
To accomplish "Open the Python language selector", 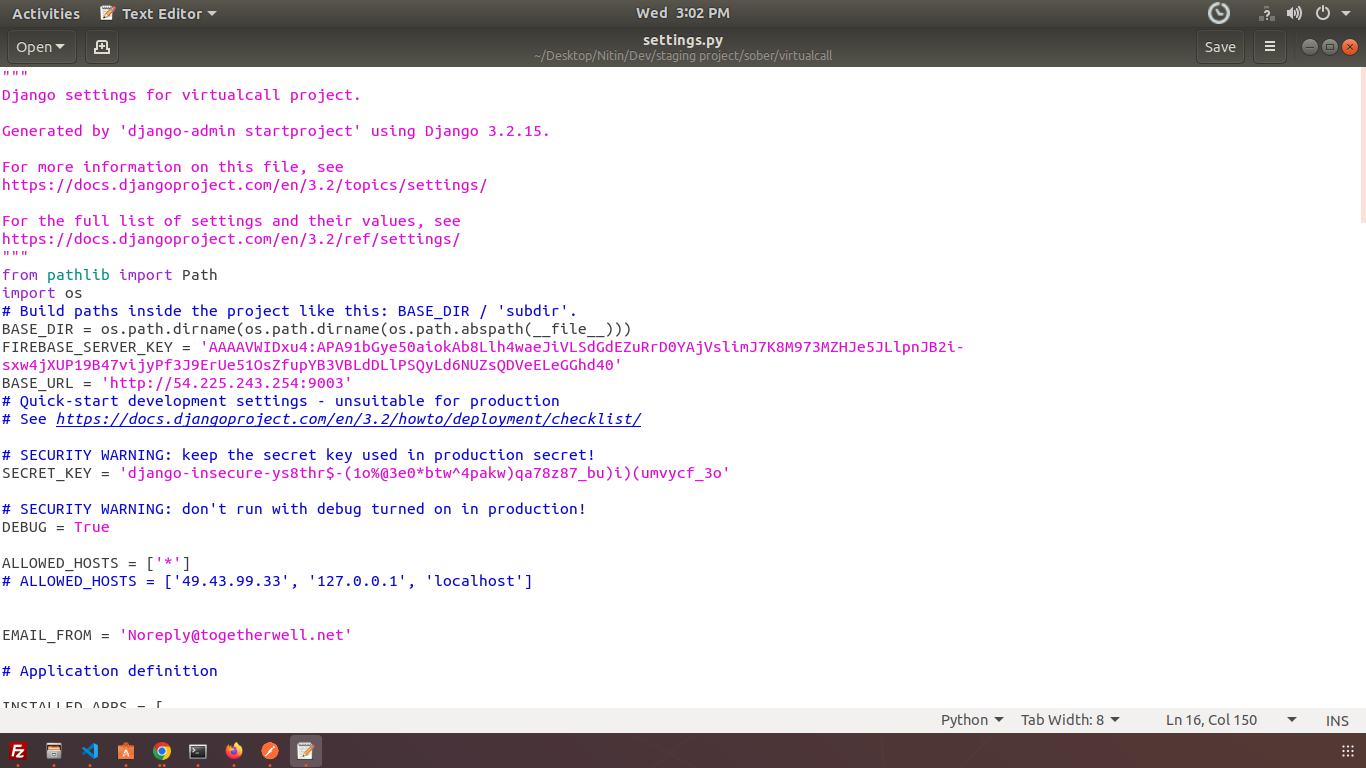I will [971, 720].
